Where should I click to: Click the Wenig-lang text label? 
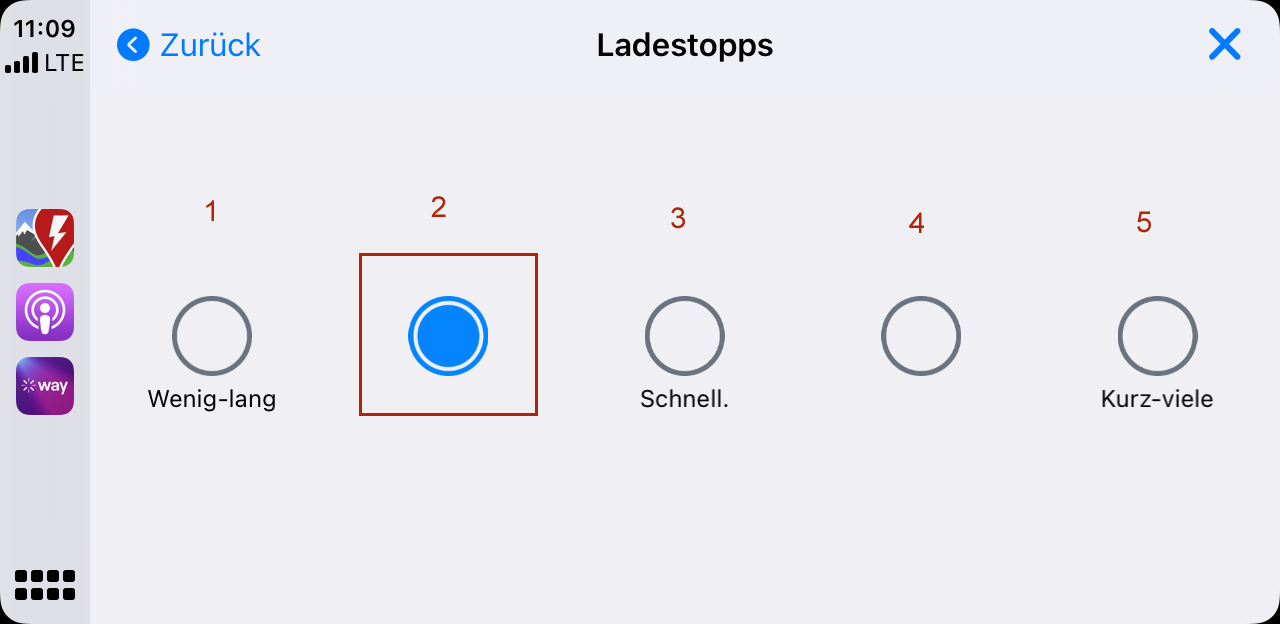[x=212, y=400]
